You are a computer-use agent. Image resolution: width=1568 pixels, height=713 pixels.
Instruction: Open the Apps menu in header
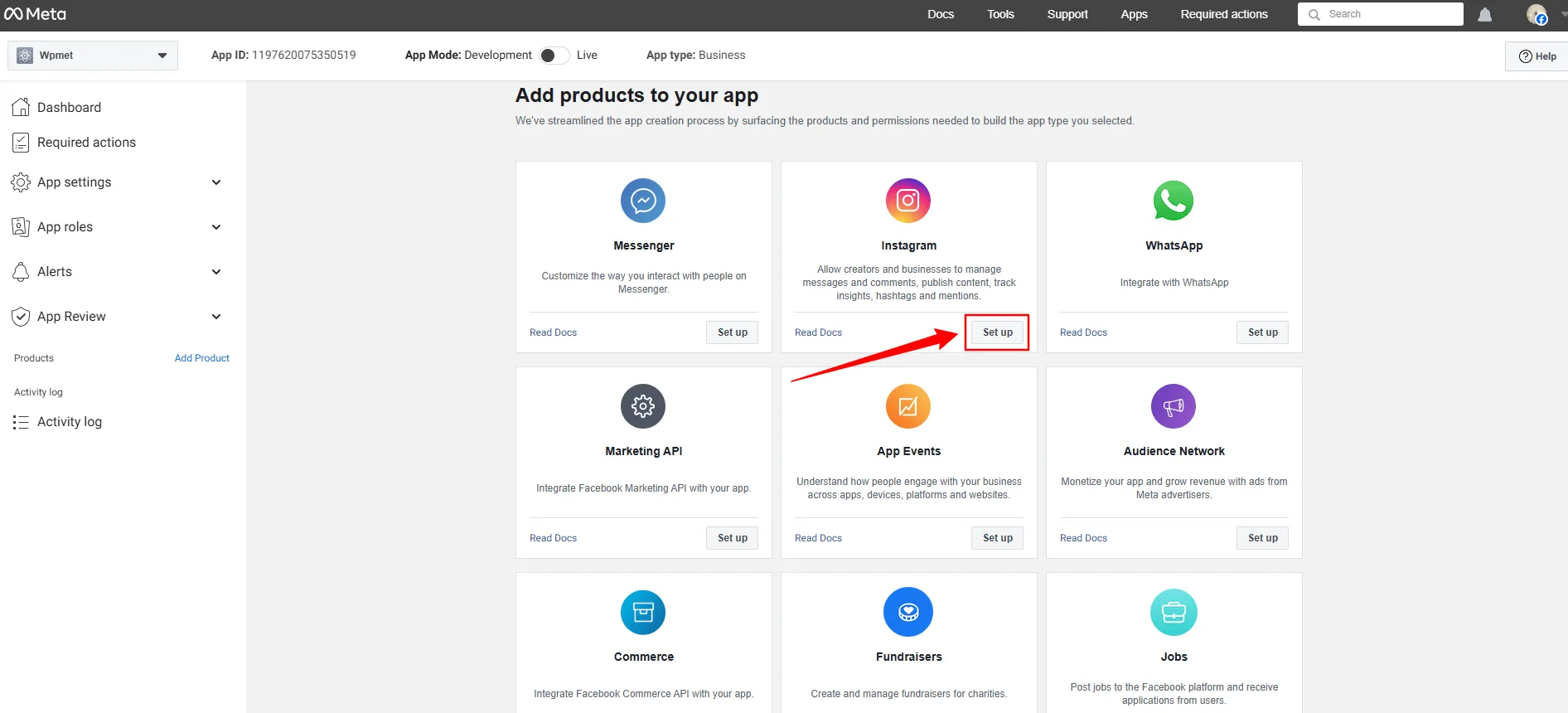pyautogui.click(x=1134, y=14)
